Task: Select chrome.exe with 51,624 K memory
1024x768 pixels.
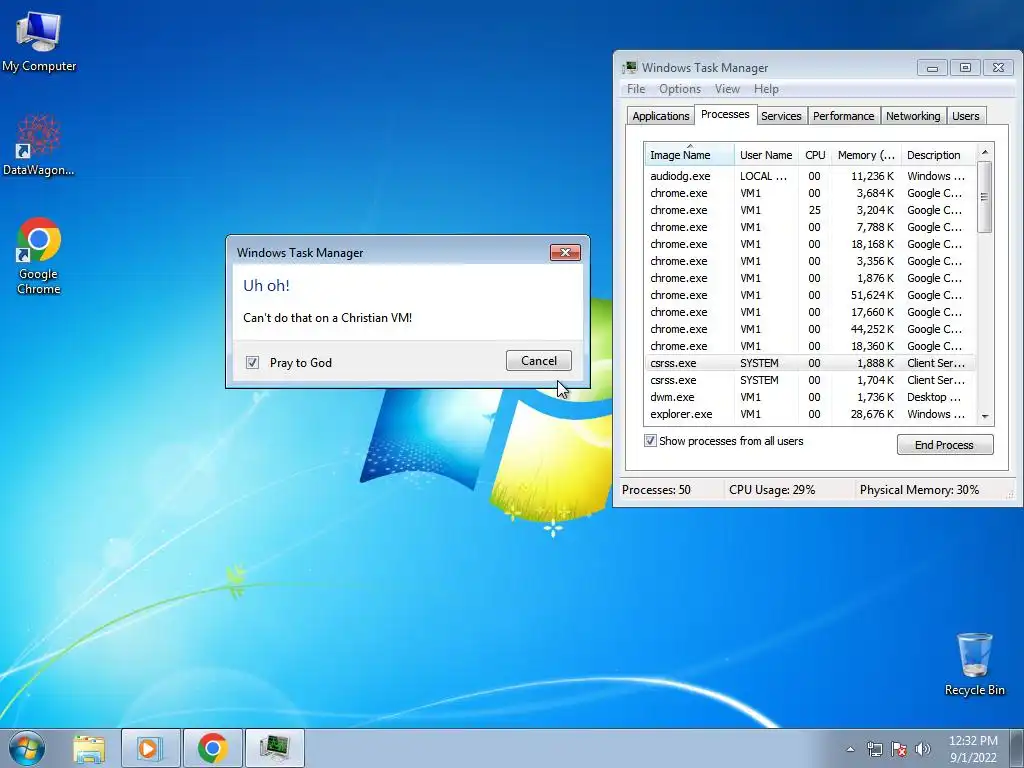Action: (x=810, y=295)
